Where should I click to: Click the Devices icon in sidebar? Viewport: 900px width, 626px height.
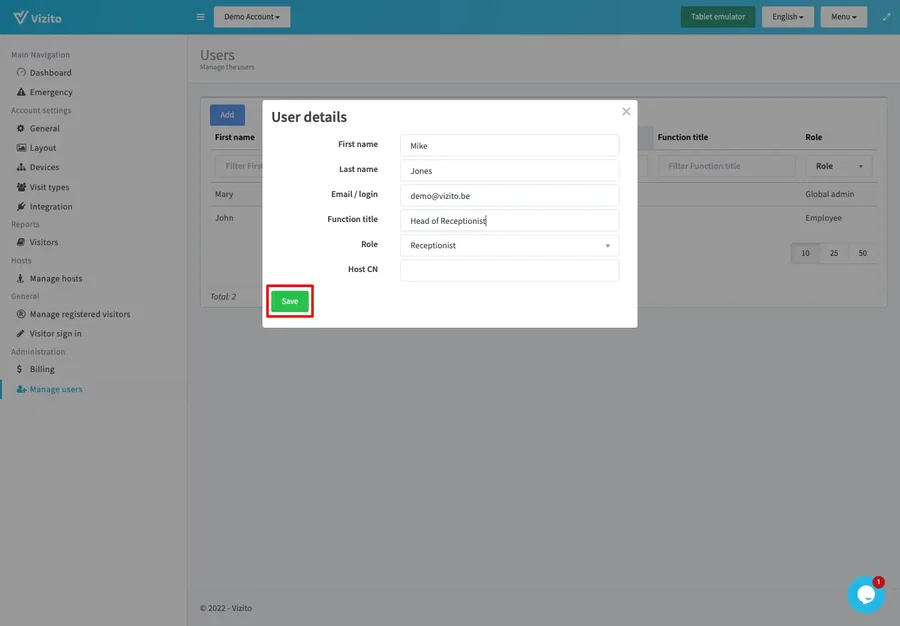point(21,168)
